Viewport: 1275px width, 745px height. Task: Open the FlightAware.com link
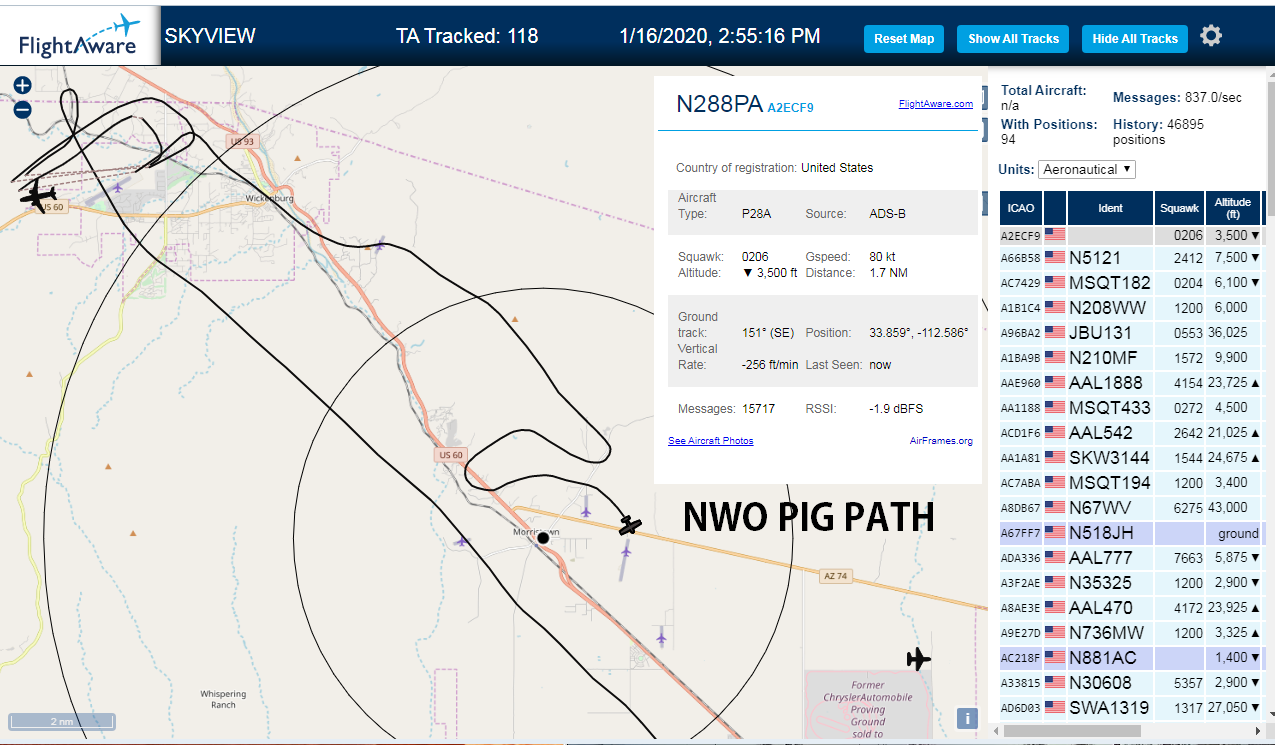(935, 104)
